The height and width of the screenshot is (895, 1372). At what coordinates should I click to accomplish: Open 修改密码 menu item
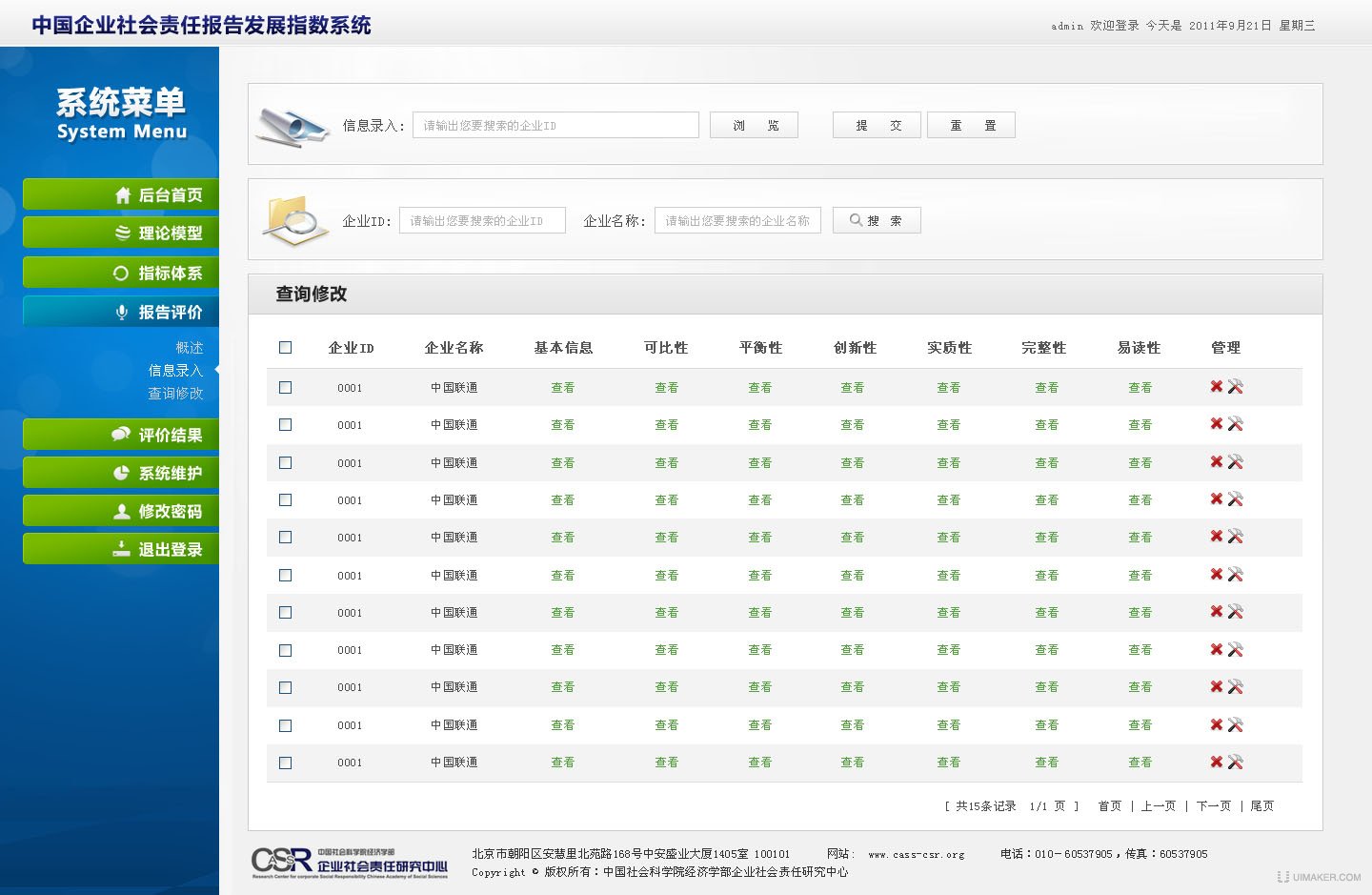click(x=121, y=511)
